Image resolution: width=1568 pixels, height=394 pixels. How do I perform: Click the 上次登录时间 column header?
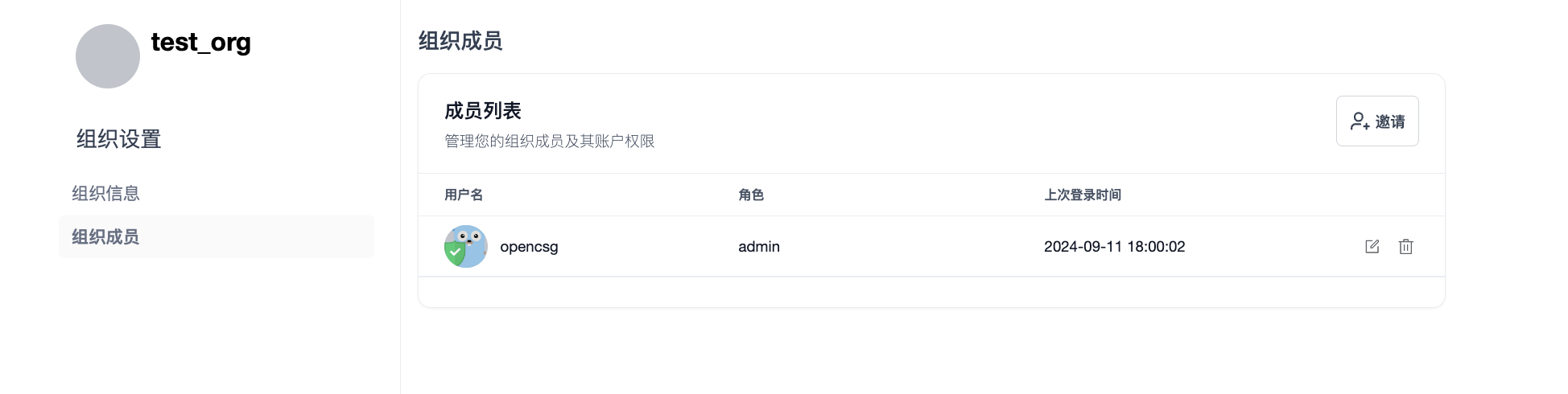1083,195
